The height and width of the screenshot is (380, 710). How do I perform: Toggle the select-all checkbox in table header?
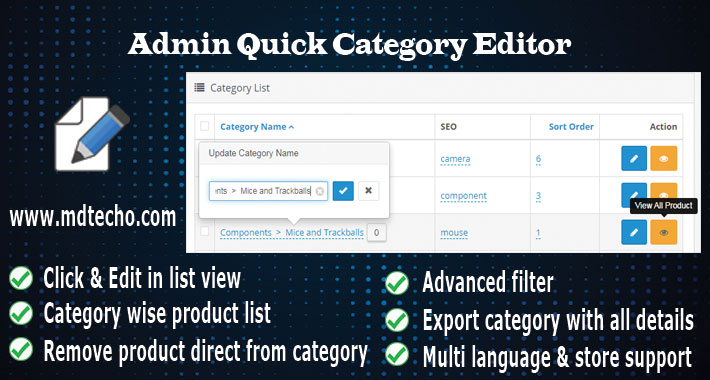(x=205, y=126)
